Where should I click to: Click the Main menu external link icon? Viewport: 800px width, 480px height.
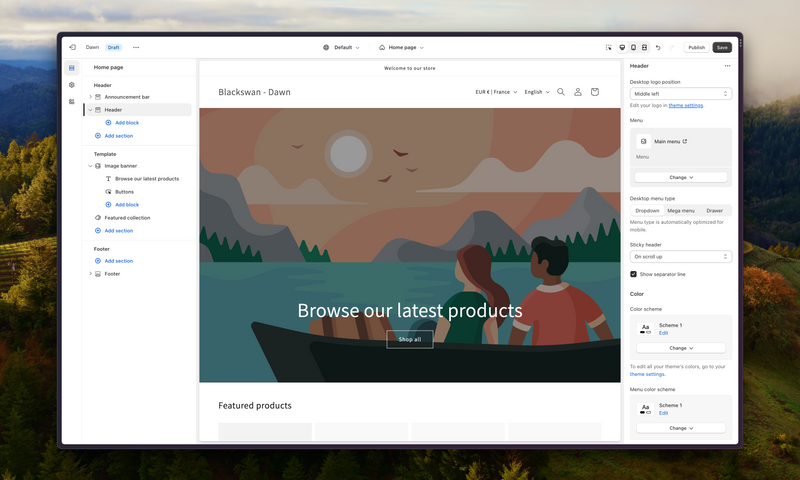point(685,141)
